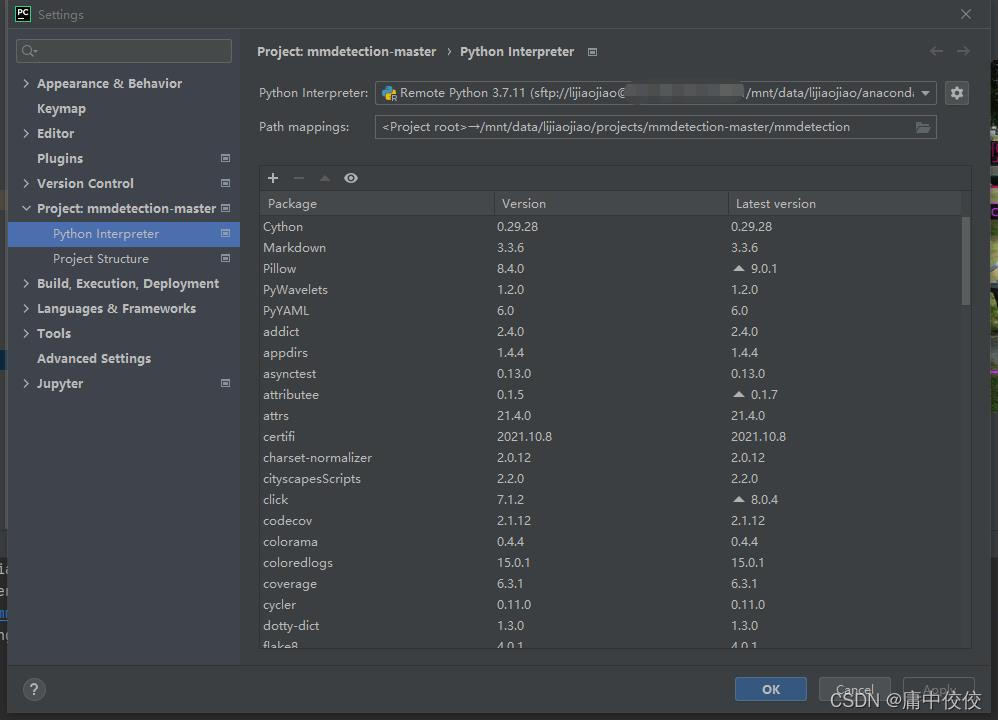This screenshot has width=998, height=720.
Task: Click the settings search field
Action: point(124,51)
